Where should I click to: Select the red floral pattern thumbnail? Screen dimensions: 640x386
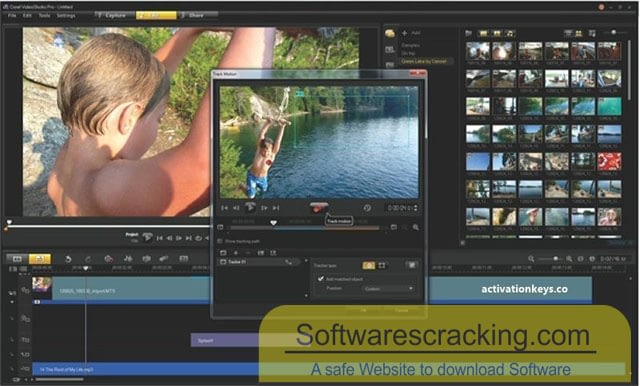[609, 162]
